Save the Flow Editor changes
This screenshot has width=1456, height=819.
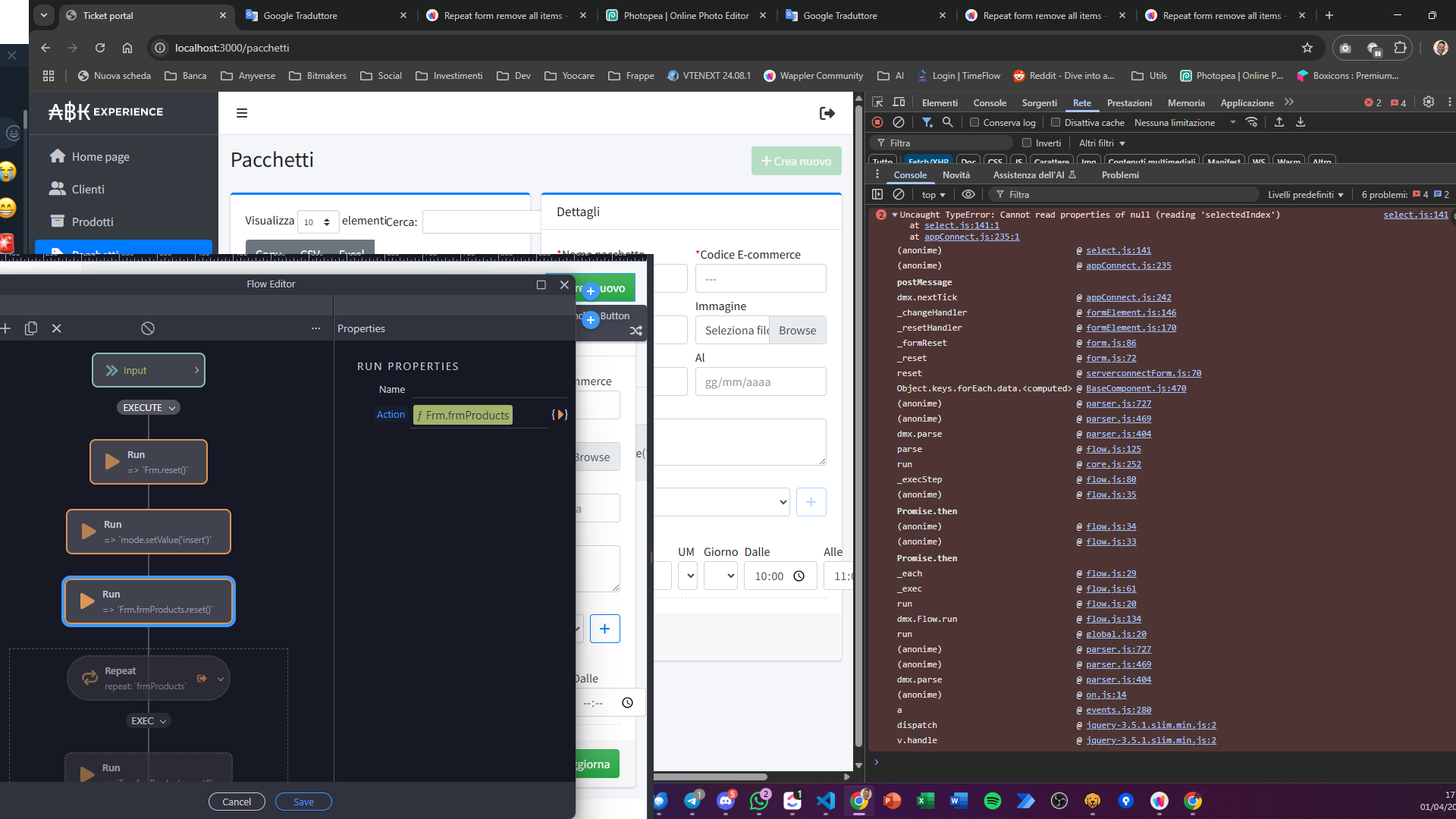(x=303, y=802)
